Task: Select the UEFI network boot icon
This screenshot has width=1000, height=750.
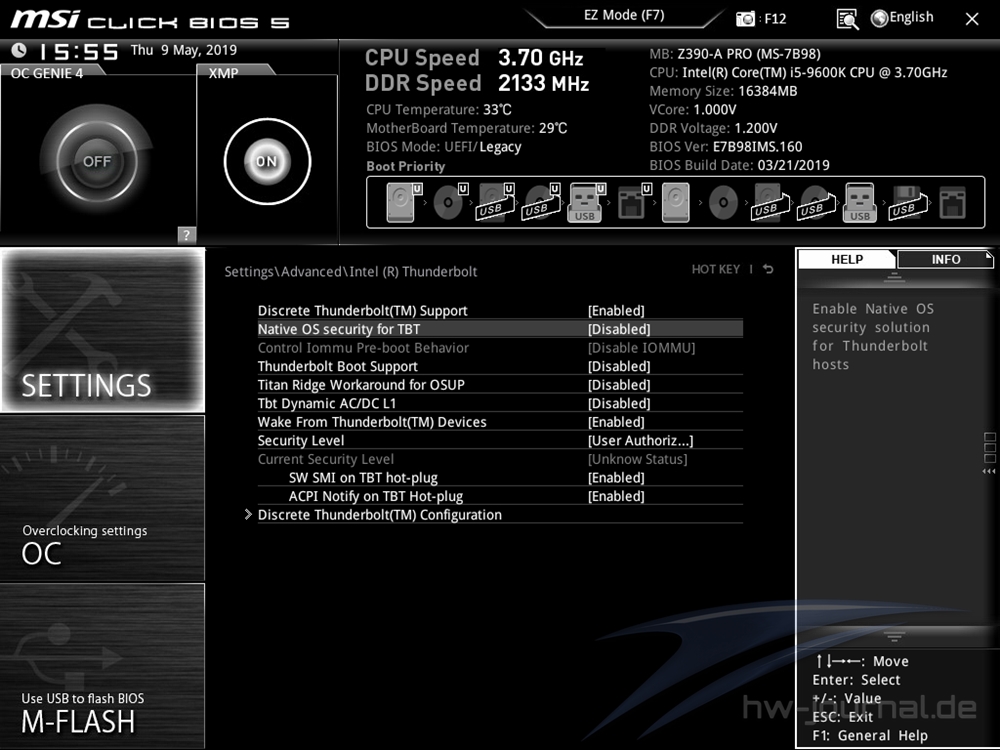Action: click(x=633, y=203)
